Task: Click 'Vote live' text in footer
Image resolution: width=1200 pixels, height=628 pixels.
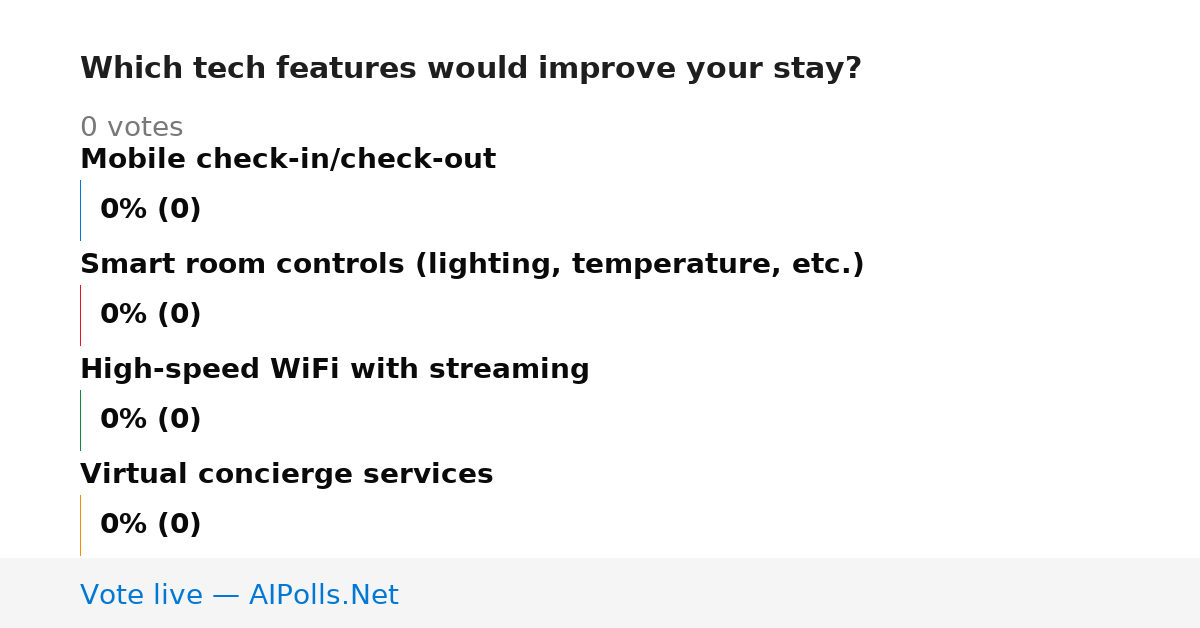Action: pyautogui.click(x=141, y=595)
